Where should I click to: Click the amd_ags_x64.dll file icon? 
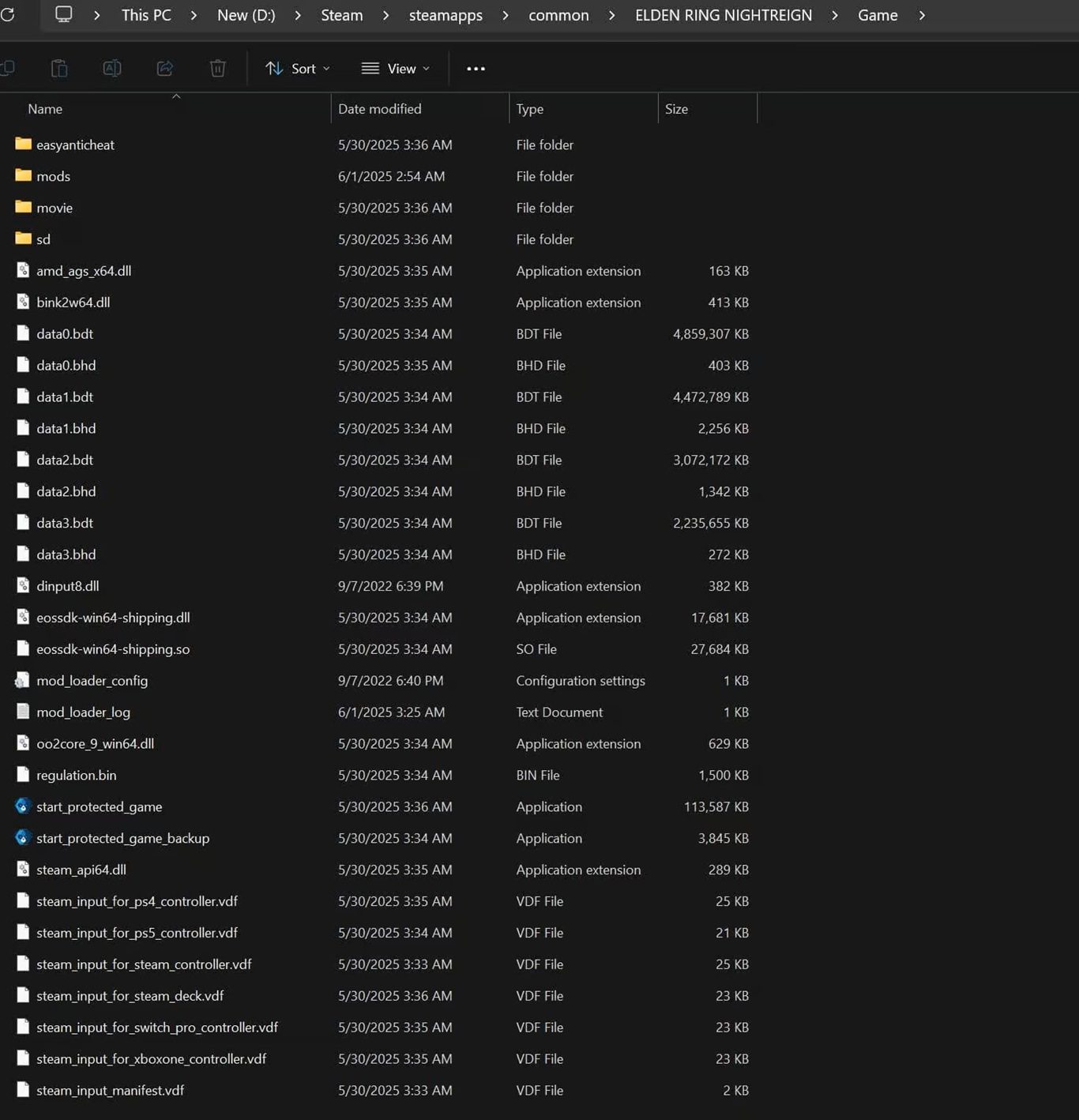(x=23, y=270)
